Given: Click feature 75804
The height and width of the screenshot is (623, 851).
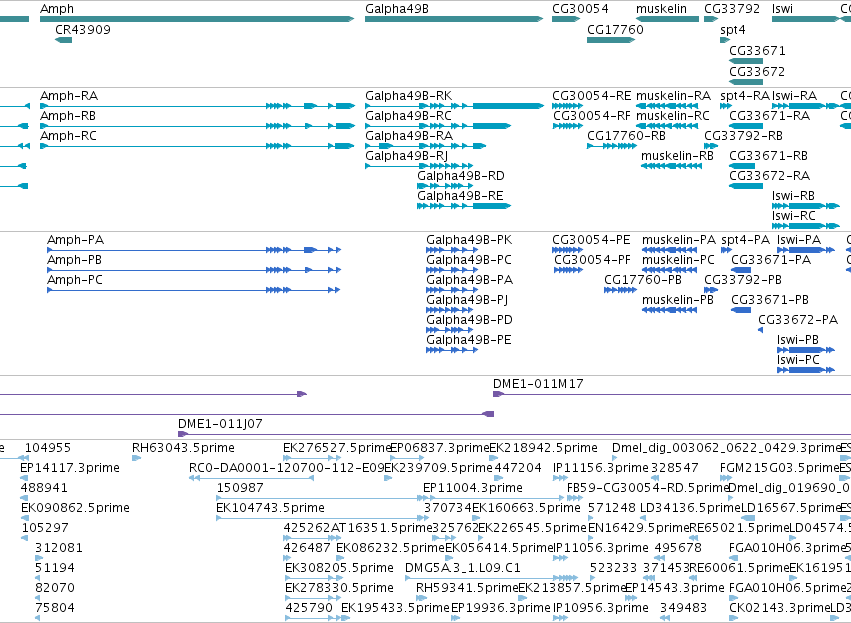Looking at the screenshot, I should pyautogui.click(x=39, y=618).
